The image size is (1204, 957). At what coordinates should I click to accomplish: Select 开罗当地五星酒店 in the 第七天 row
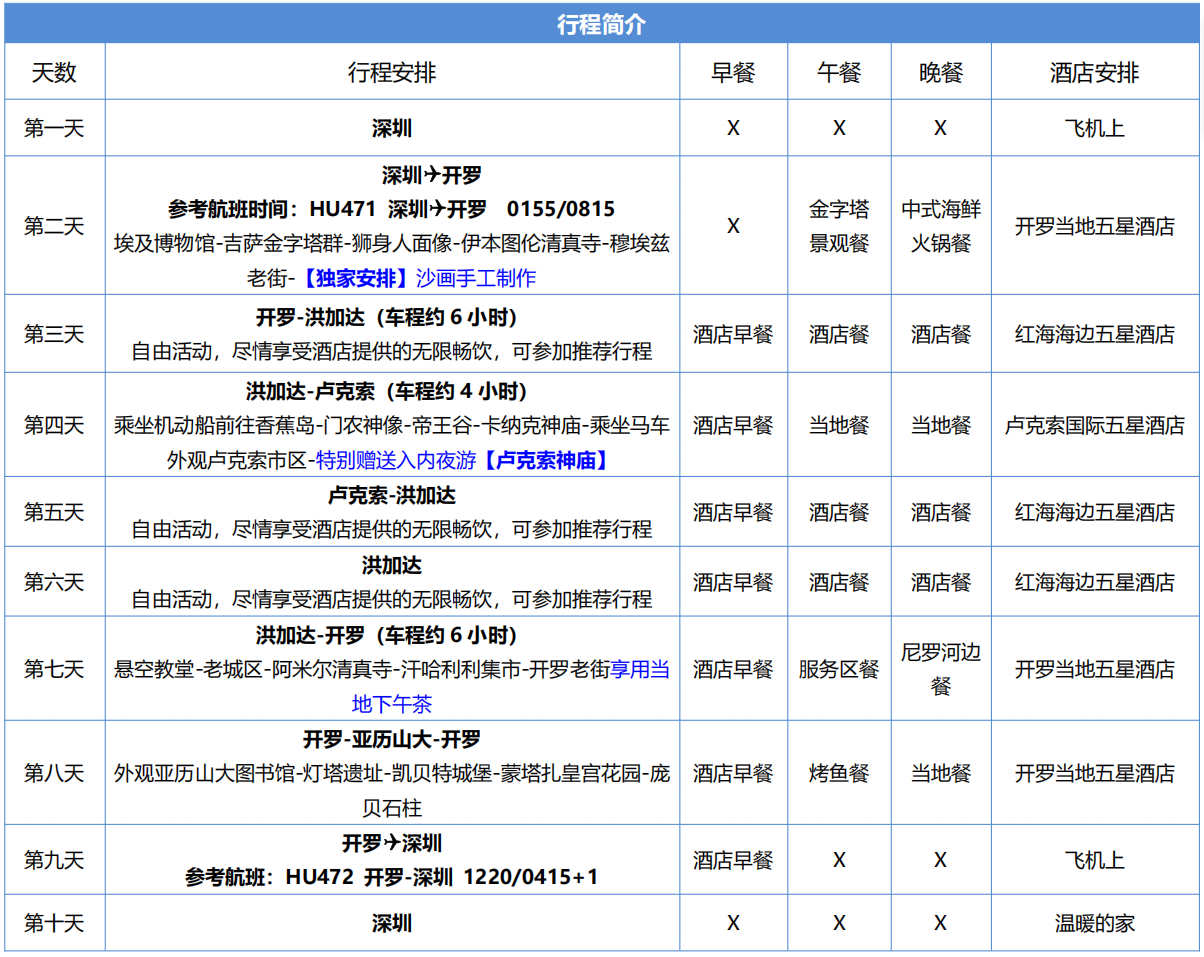[x=1094, y=669]
